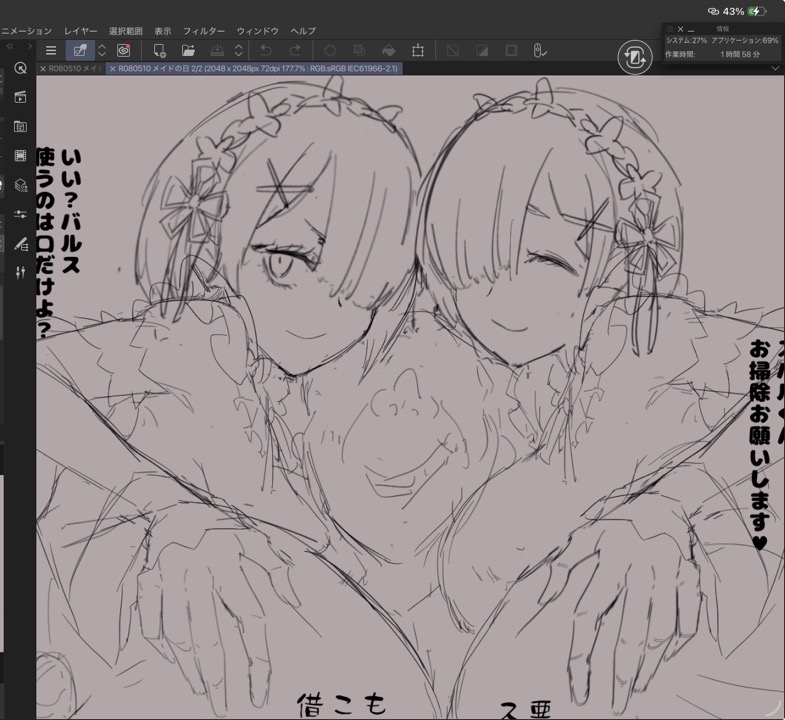Close the active メイドの日 2/2 tab
The image size is (785, 720).
point(113,69)
